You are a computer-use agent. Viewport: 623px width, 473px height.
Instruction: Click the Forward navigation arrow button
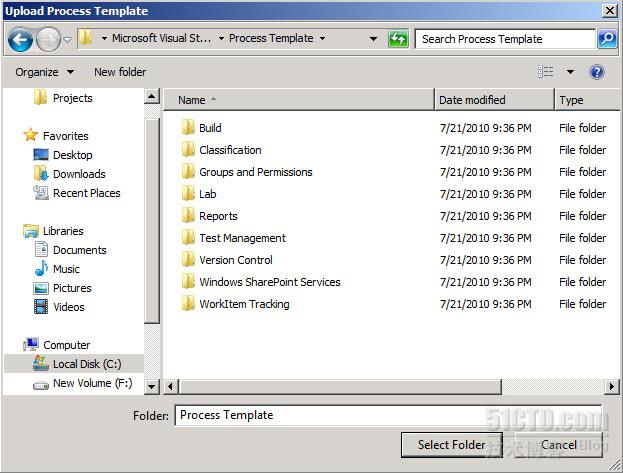point(48,39)
